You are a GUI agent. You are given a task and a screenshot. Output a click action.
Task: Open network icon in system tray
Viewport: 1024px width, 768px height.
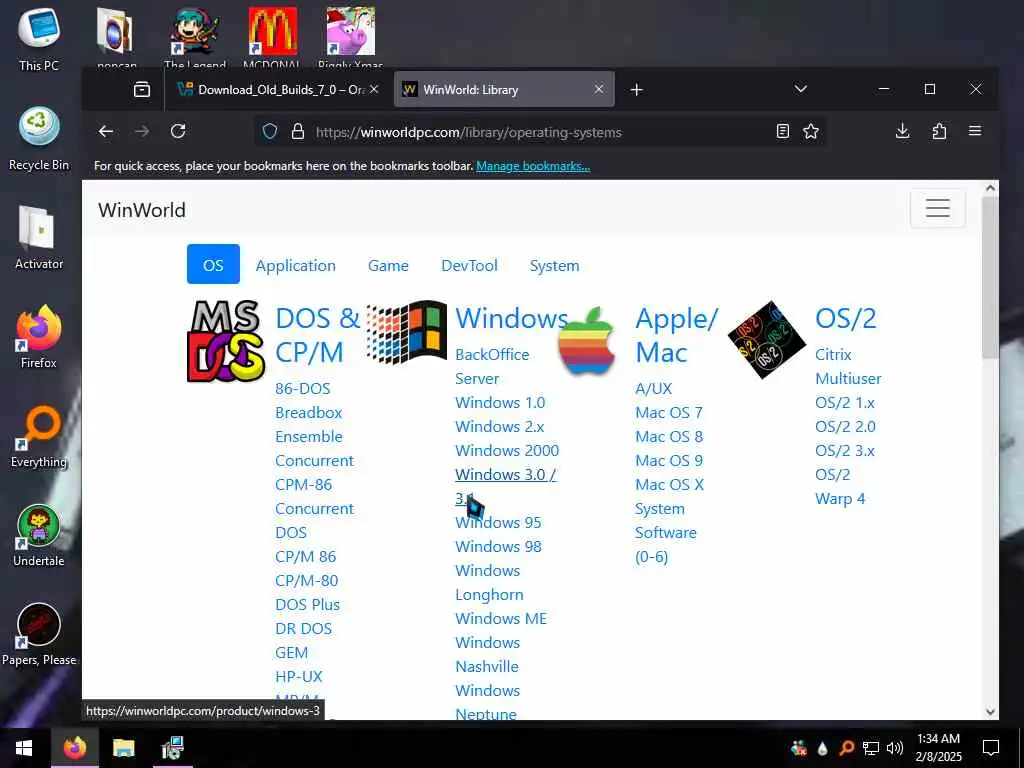(x=871, y=748)
